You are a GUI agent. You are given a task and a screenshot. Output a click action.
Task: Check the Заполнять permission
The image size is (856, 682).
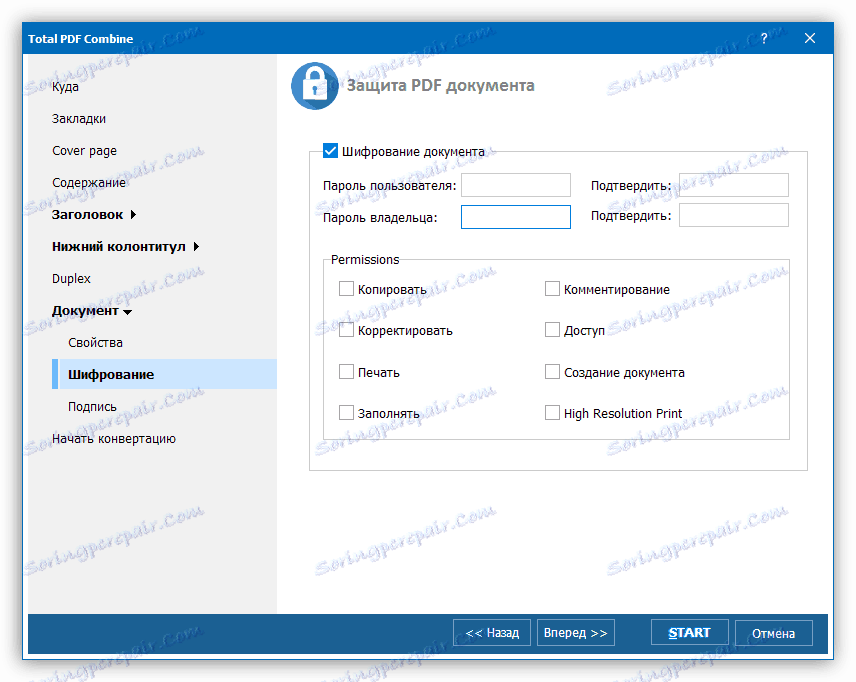(x=346, y=412)
